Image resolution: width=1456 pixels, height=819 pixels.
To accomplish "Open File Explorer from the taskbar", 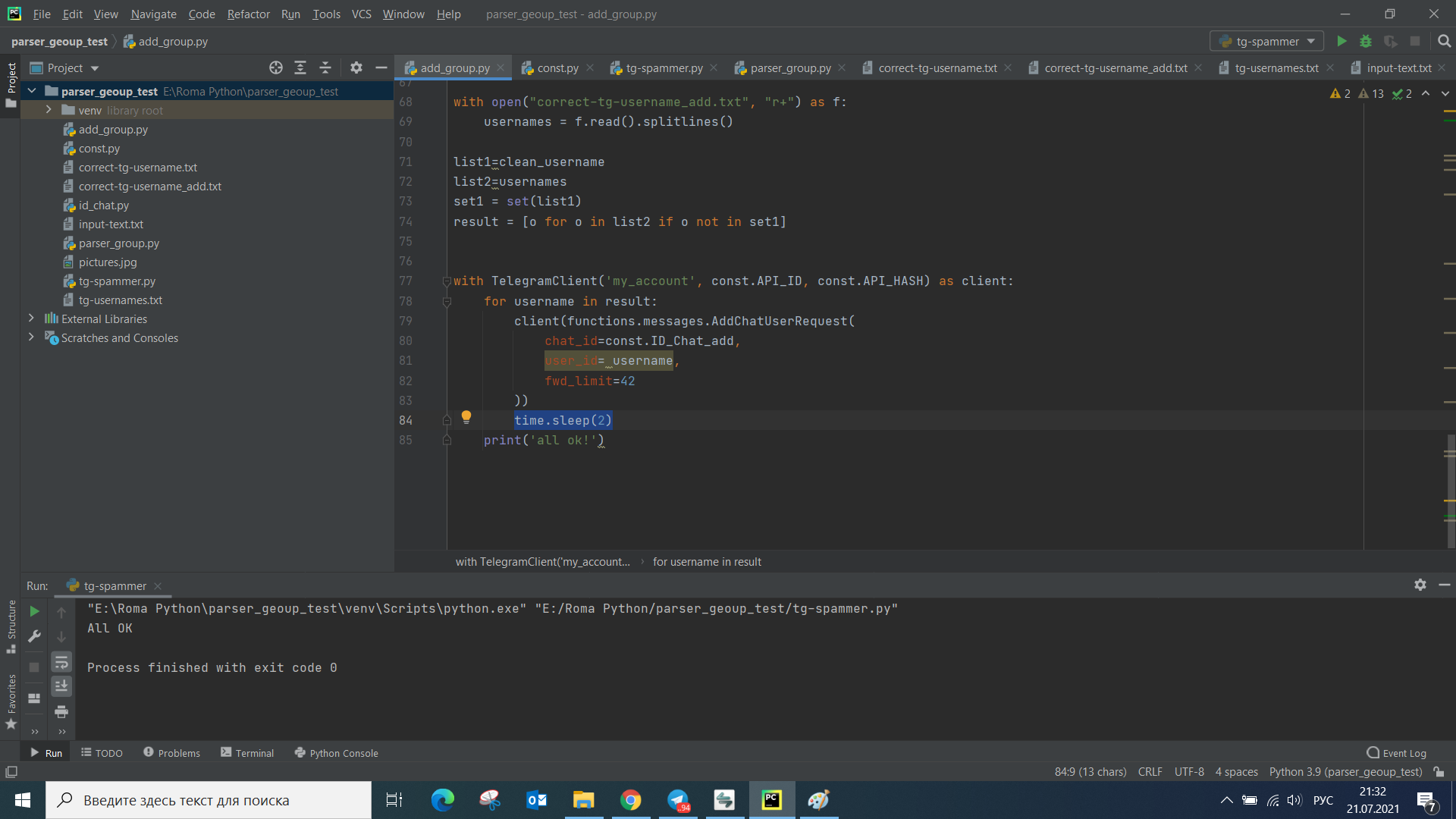I will (583, 800).
